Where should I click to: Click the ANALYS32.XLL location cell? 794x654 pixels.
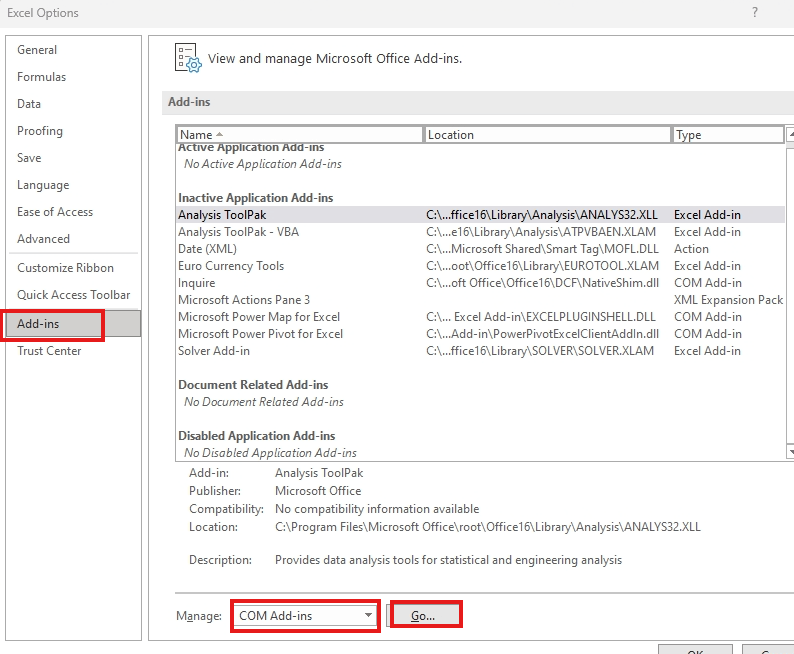(x=542, y=215)
